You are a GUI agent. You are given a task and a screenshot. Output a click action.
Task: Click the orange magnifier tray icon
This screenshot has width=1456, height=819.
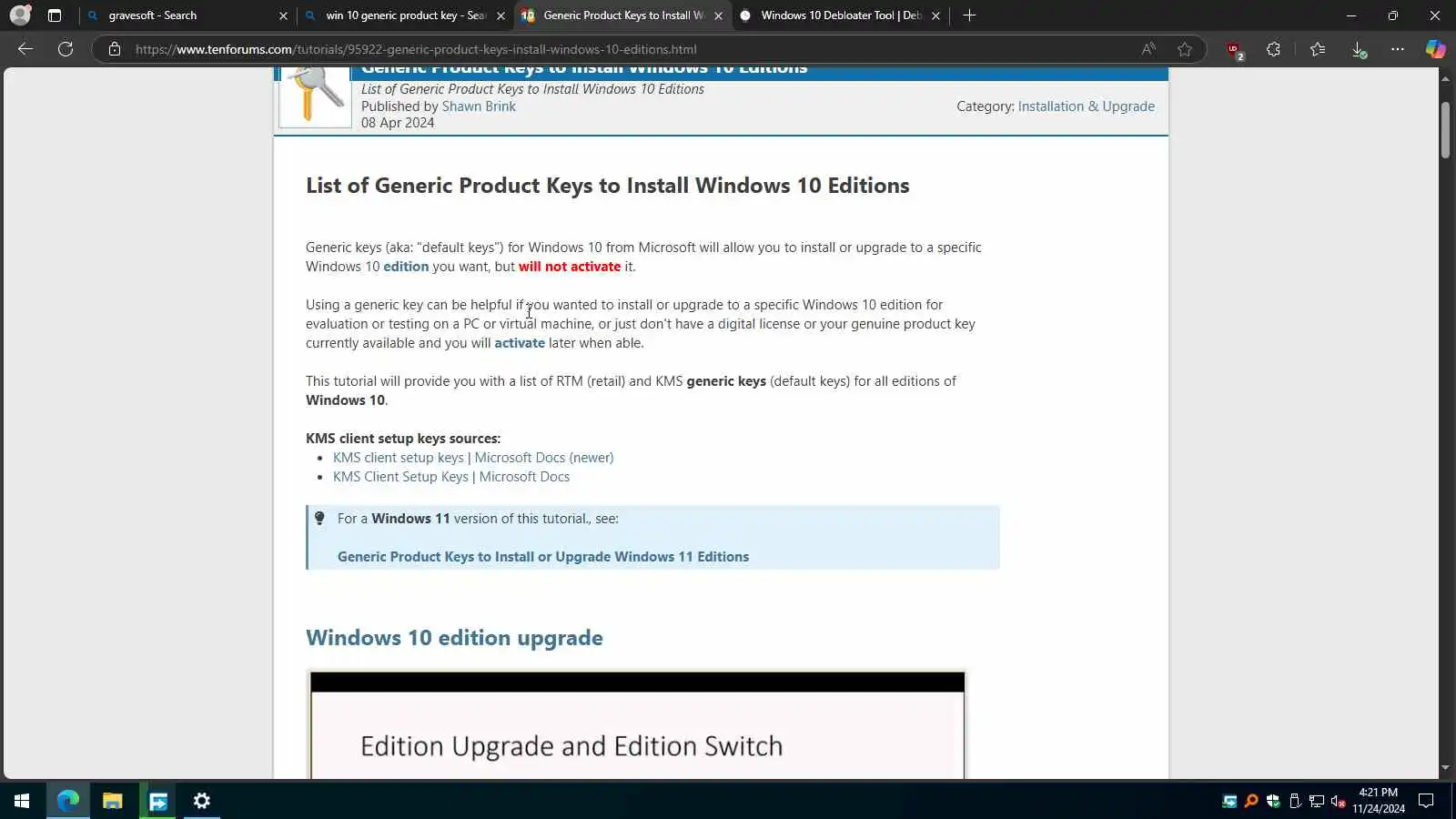click(x=1251, y=802)
